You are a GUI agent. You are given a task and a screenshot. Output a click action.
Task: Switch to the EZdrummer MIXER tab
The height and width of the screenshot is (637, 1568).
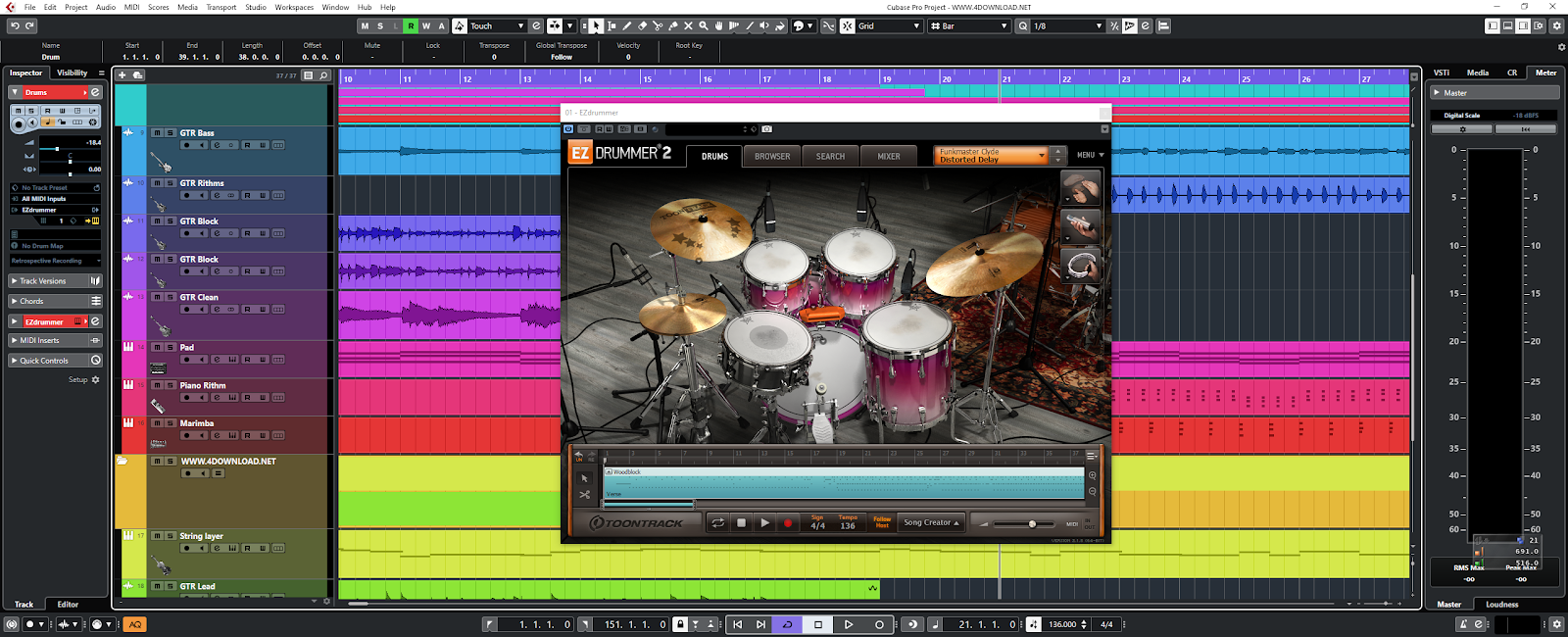click(889, 156)
